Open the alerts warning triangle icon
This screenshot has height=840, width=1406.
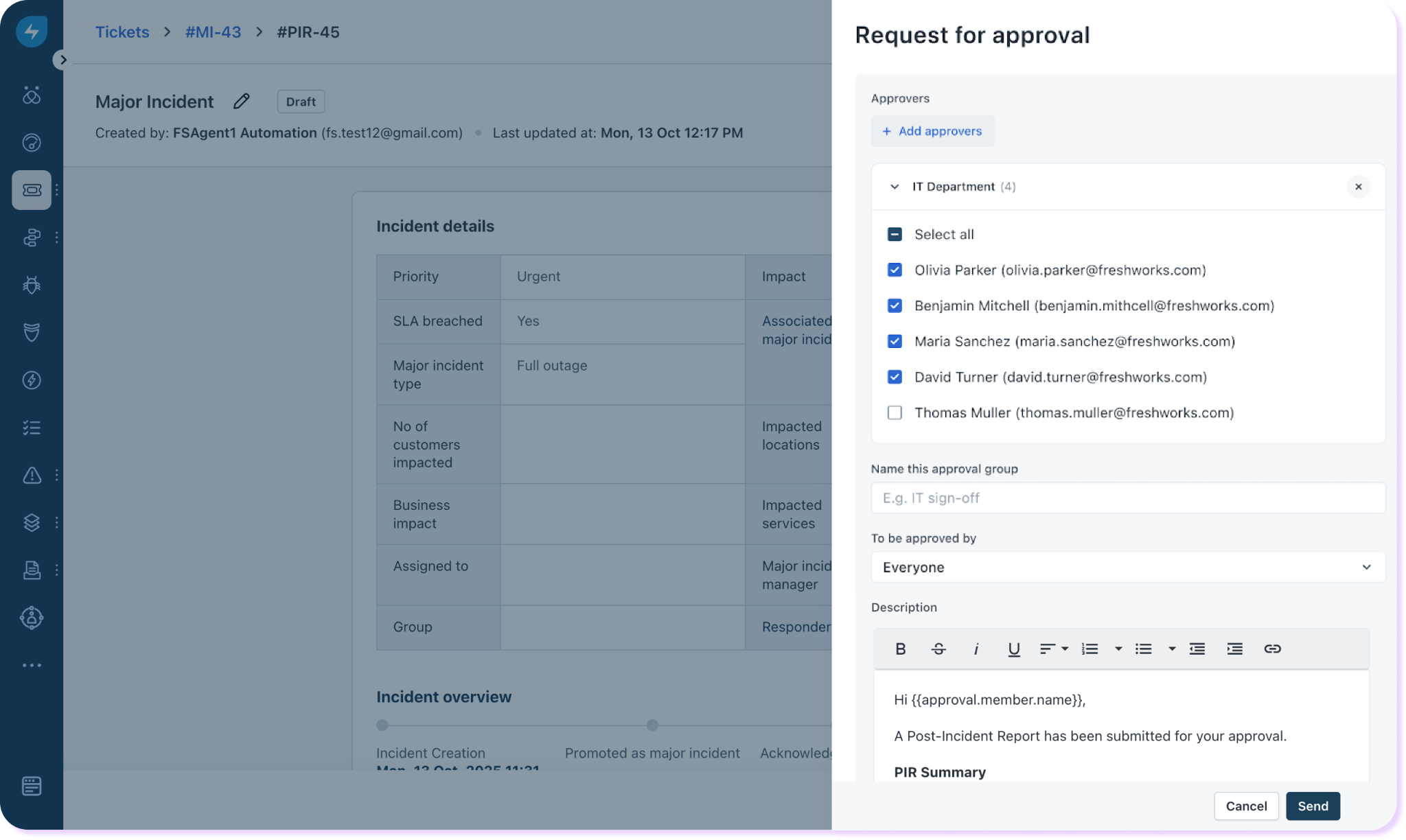pos(32,475)
